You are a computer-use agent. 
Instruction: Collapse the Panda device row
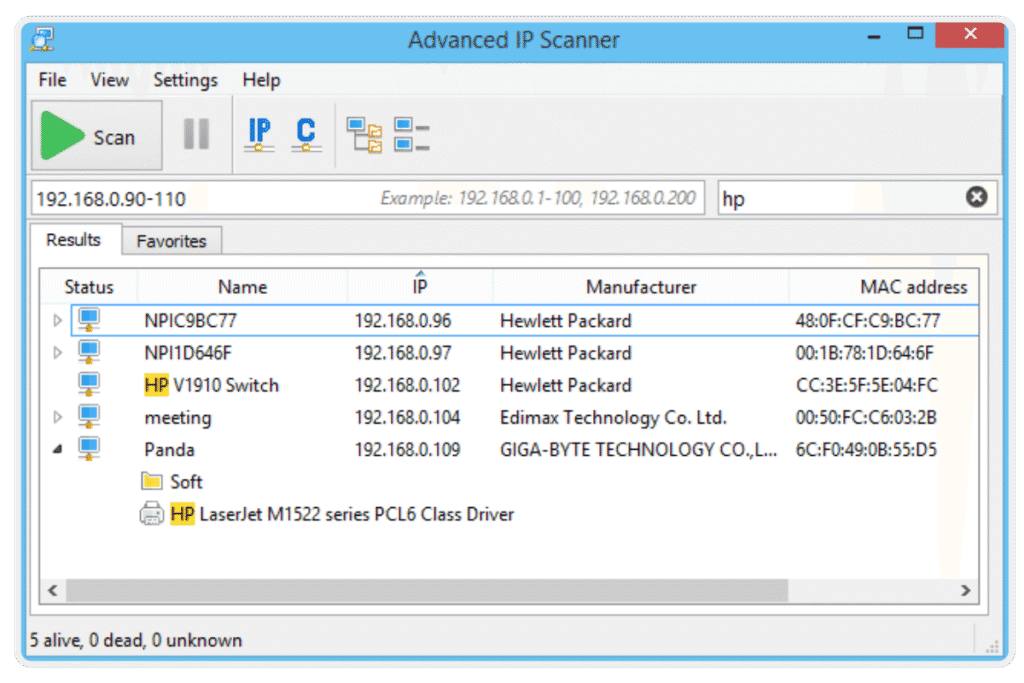(x=57, y=449)
